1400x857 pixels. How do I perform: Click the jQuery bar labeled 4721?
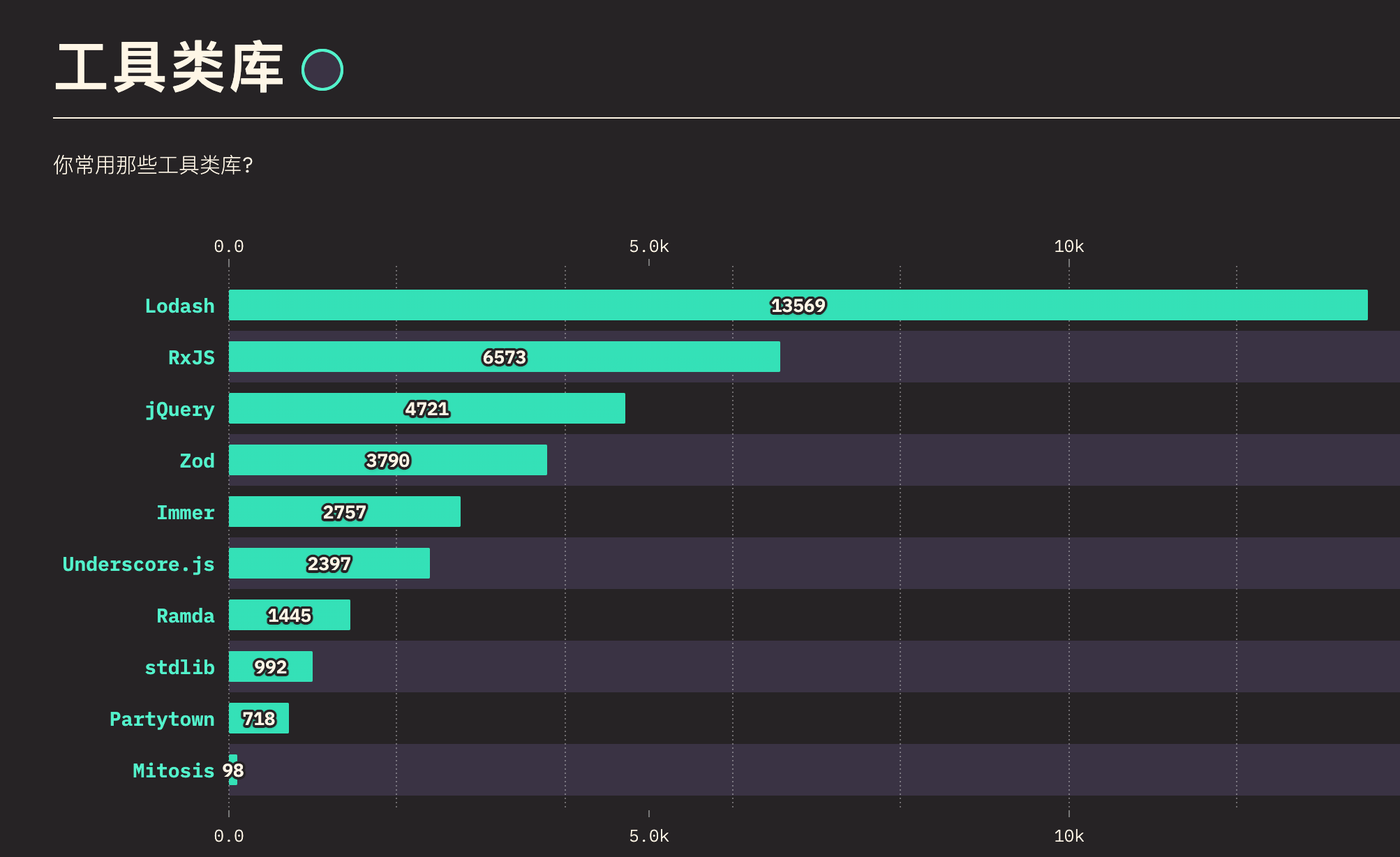click(427, 408)
